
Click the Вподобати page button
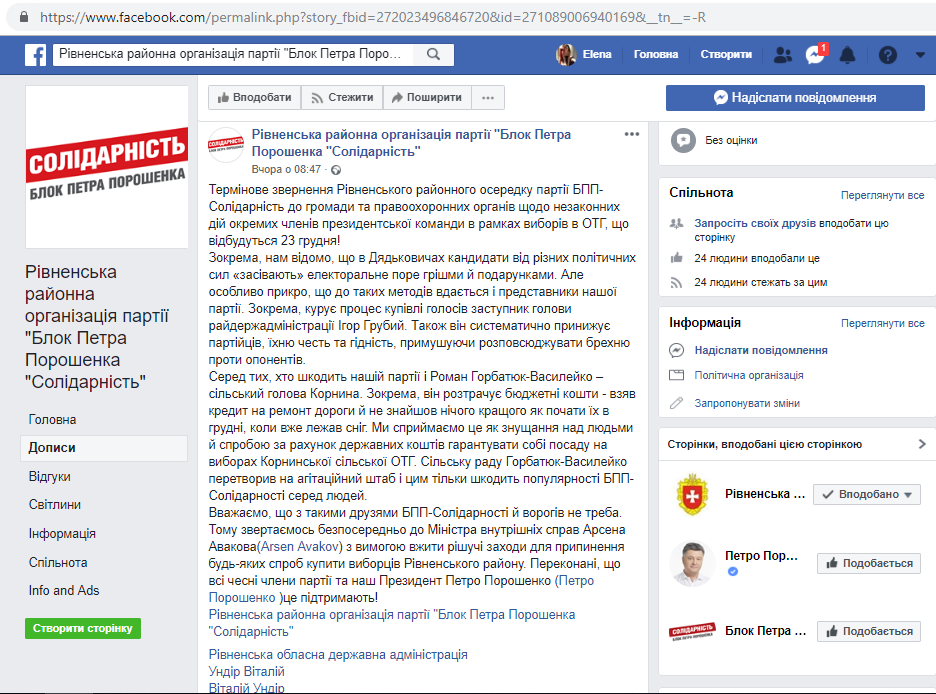pos(254,97)
